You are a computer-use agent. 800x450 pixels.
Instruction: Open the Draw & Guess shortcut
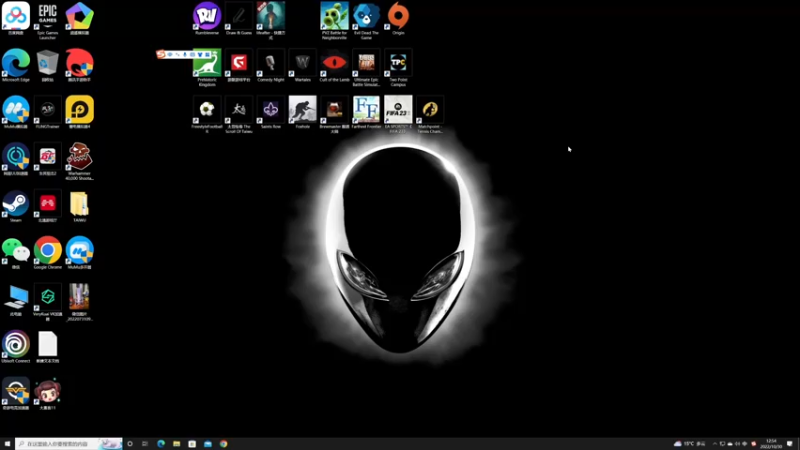239,18
